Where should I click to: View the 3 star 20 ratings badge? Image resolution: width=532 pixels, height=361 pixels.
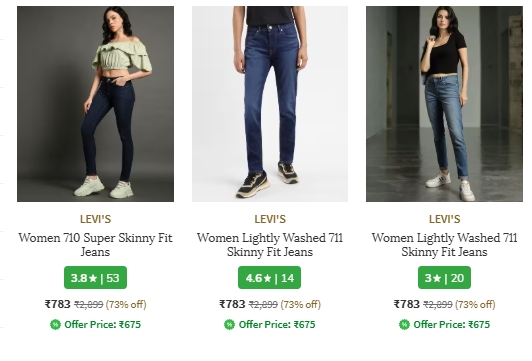(444, 278)
